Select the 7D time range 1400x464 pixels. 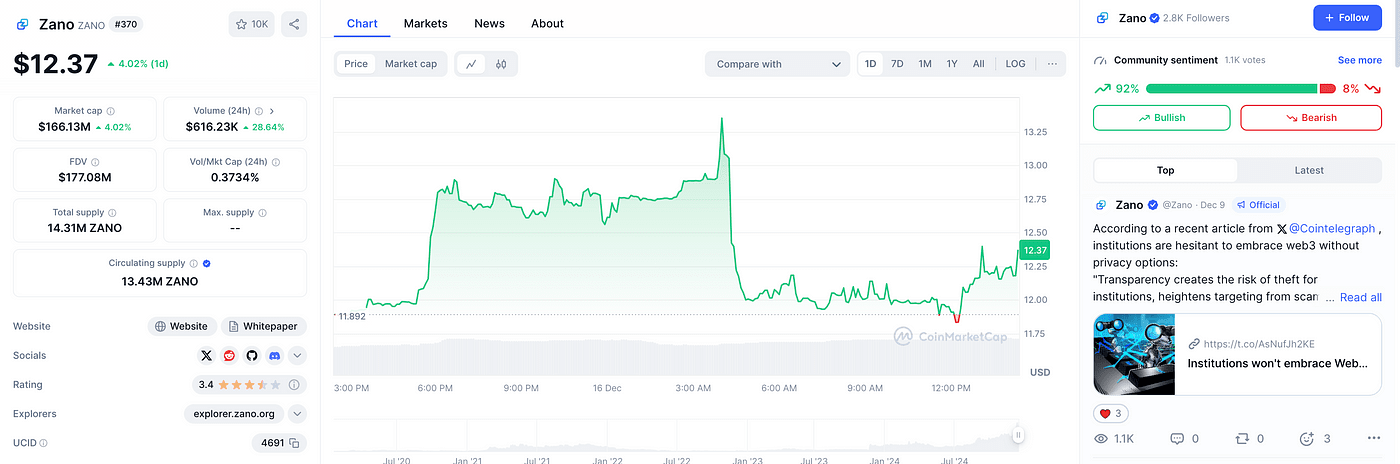pyautogui.click(x=897, y=64)
